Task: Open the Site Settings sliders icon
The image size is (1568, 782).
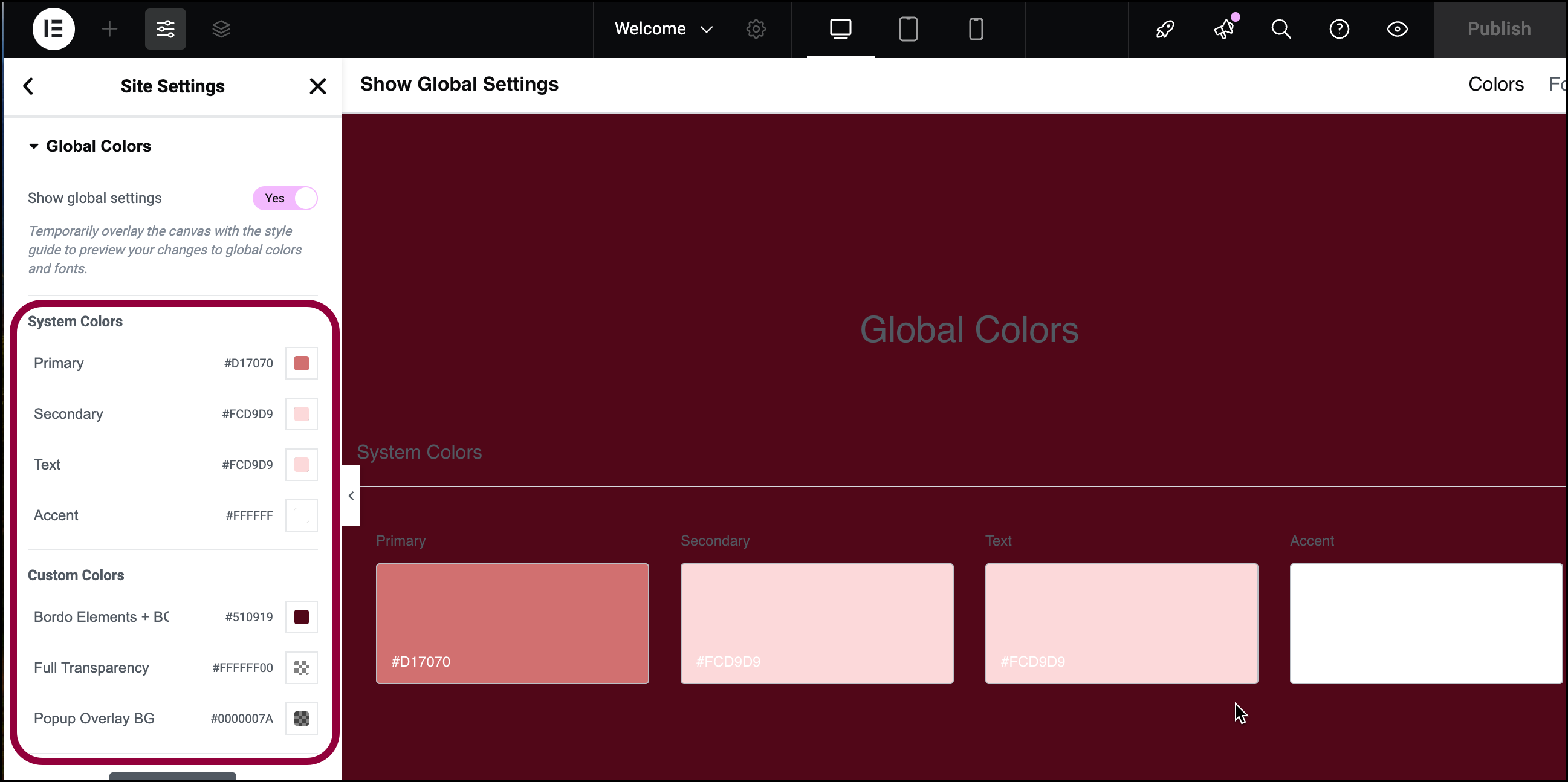Action: pos(166,28)
